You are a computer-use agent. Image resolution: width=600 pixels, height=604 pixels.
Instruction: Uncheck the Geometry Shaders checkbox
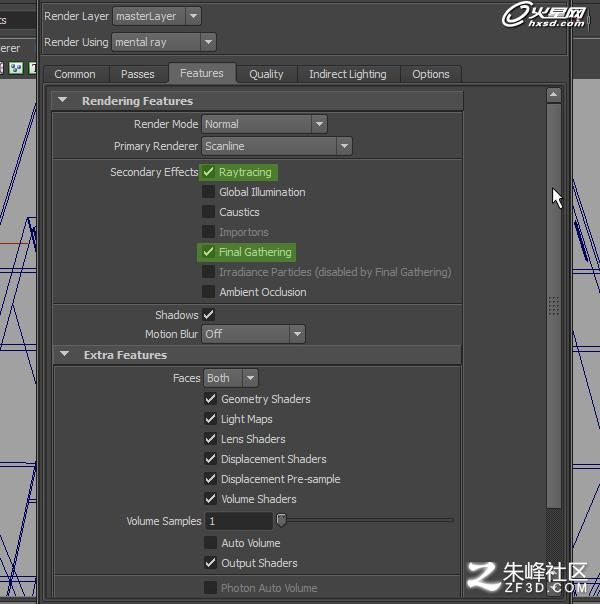click(210, 399)
